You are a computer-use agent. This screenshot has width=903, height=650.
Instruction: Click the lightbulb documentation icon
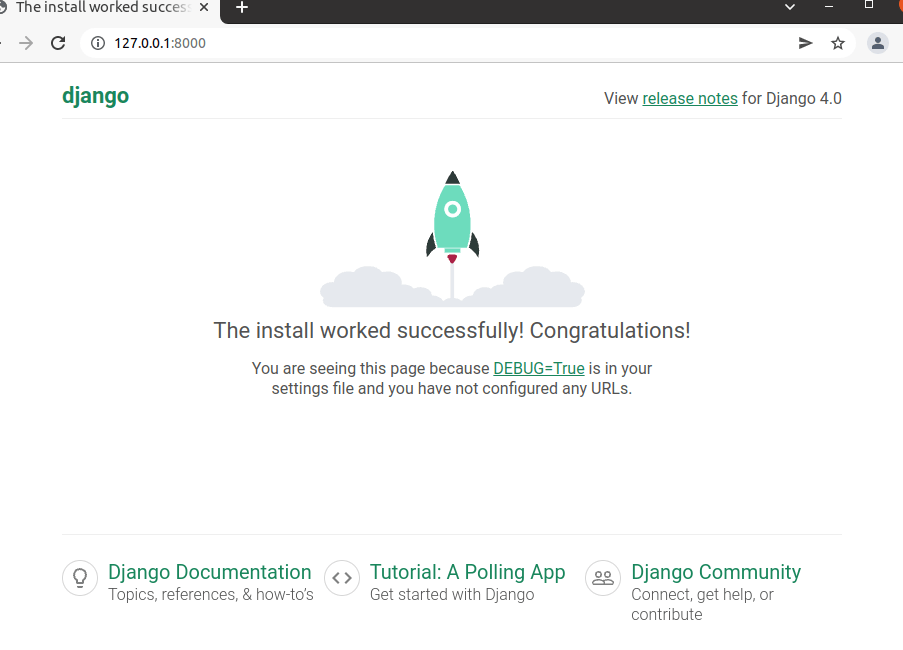(80, 578)
